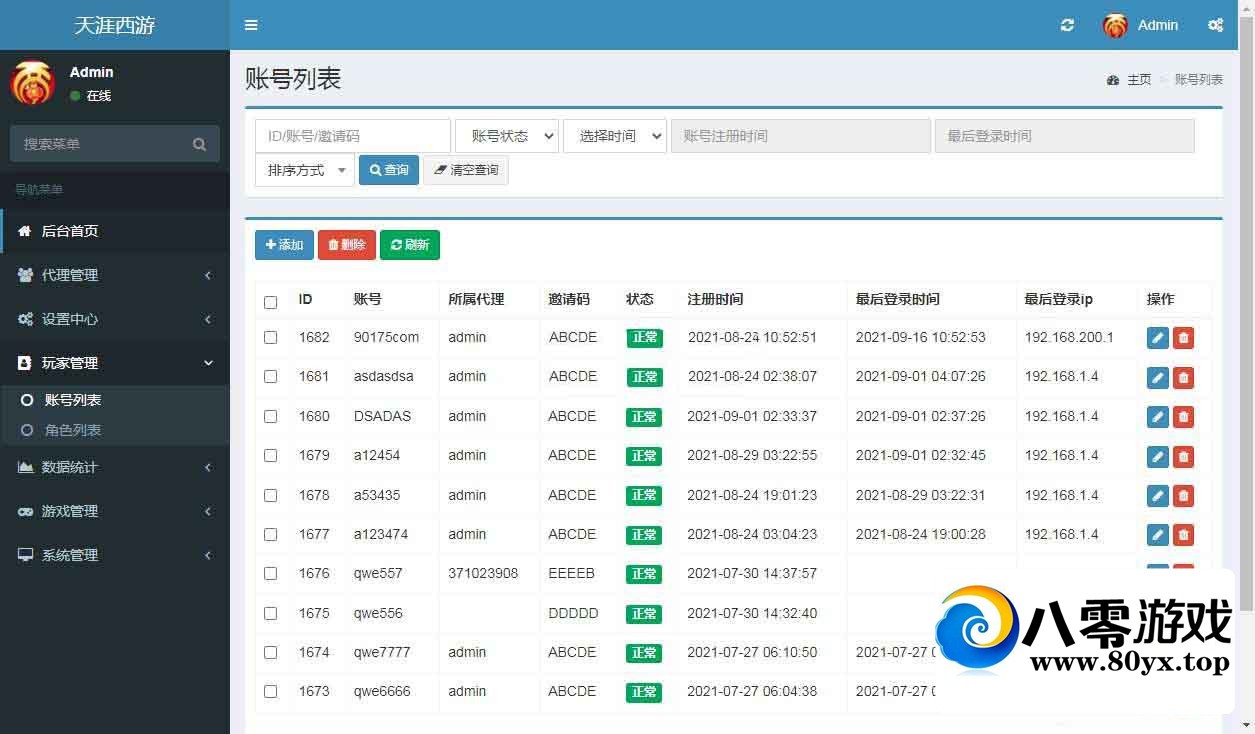Click the home icon beside 后台首页

pyautogui.click(x=25, y=231)
